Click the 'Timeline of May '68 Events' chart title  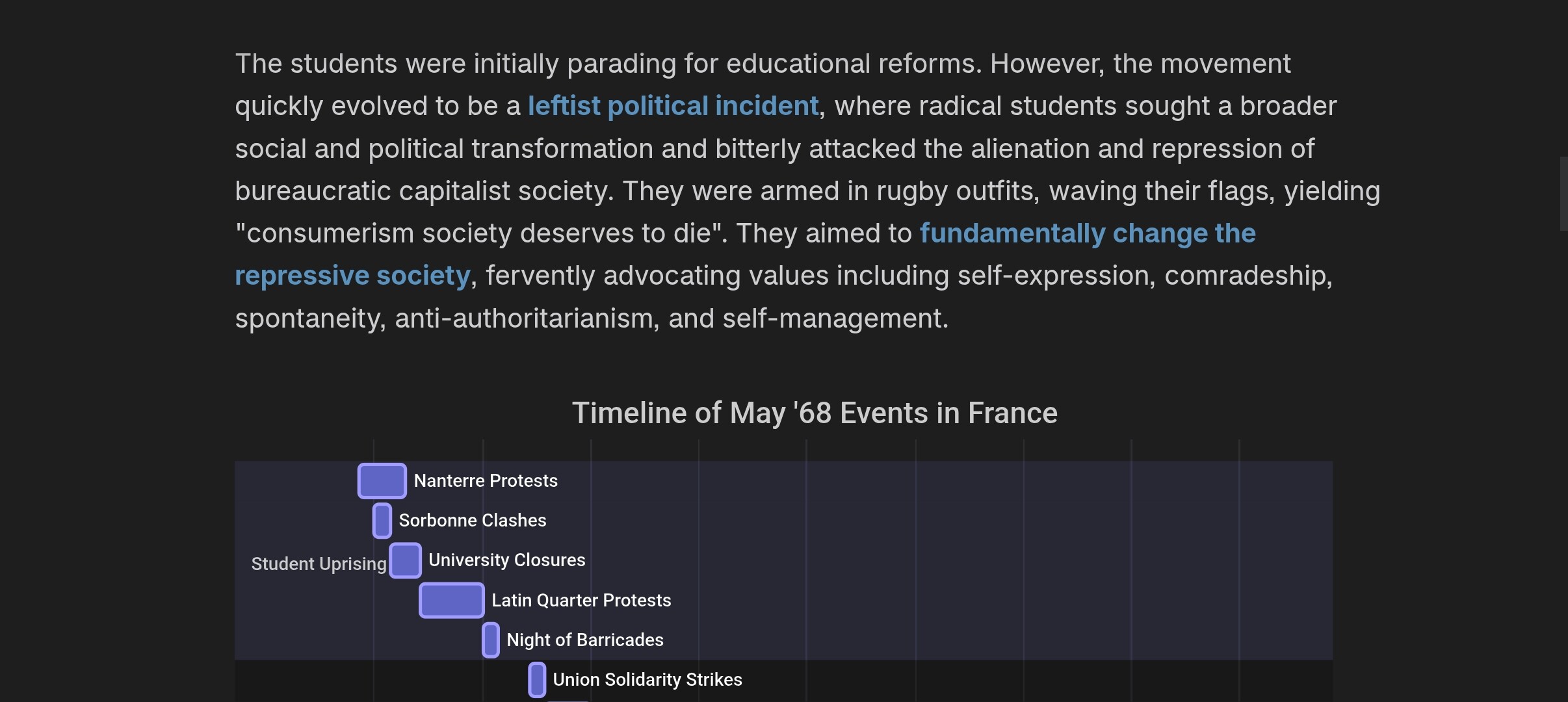point(815,413)
